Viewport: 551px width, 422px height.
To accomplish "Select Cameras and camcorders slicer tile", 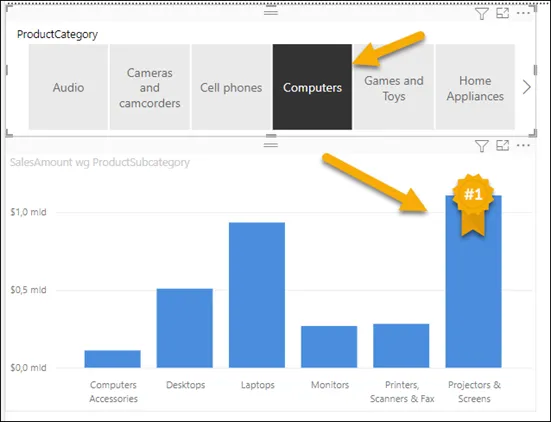I will pyautogui.click(x=150, y=87).
